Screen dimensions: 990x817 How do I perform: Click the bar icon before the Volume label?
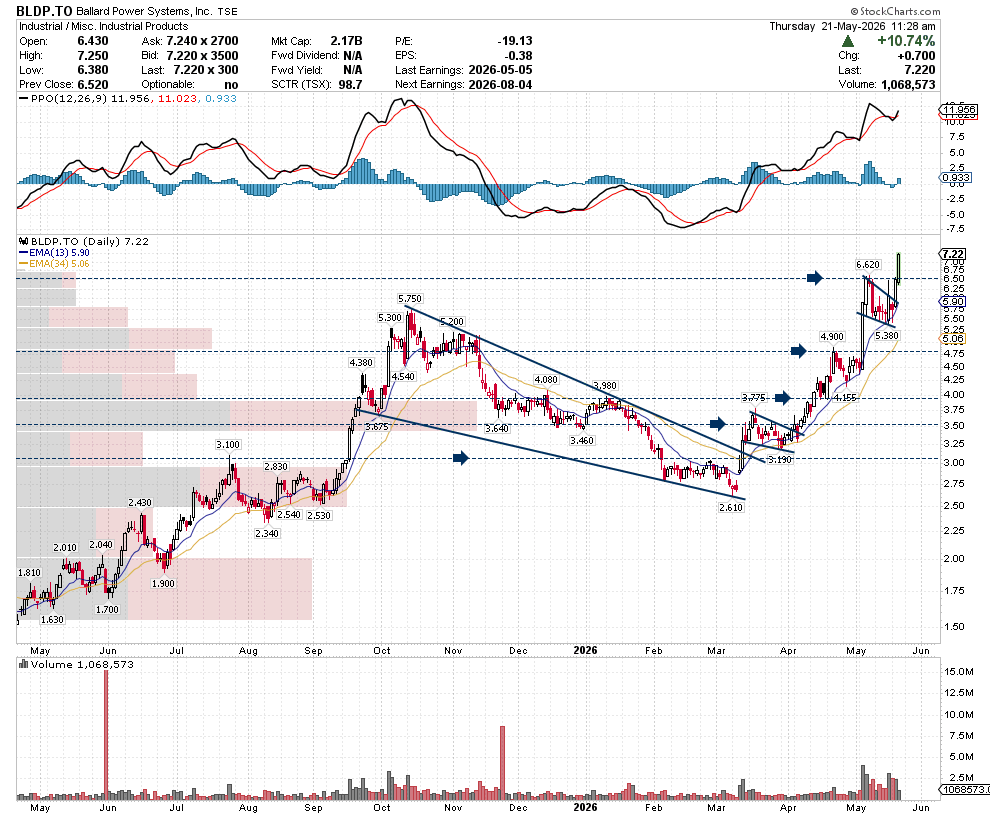coord(23,664)
